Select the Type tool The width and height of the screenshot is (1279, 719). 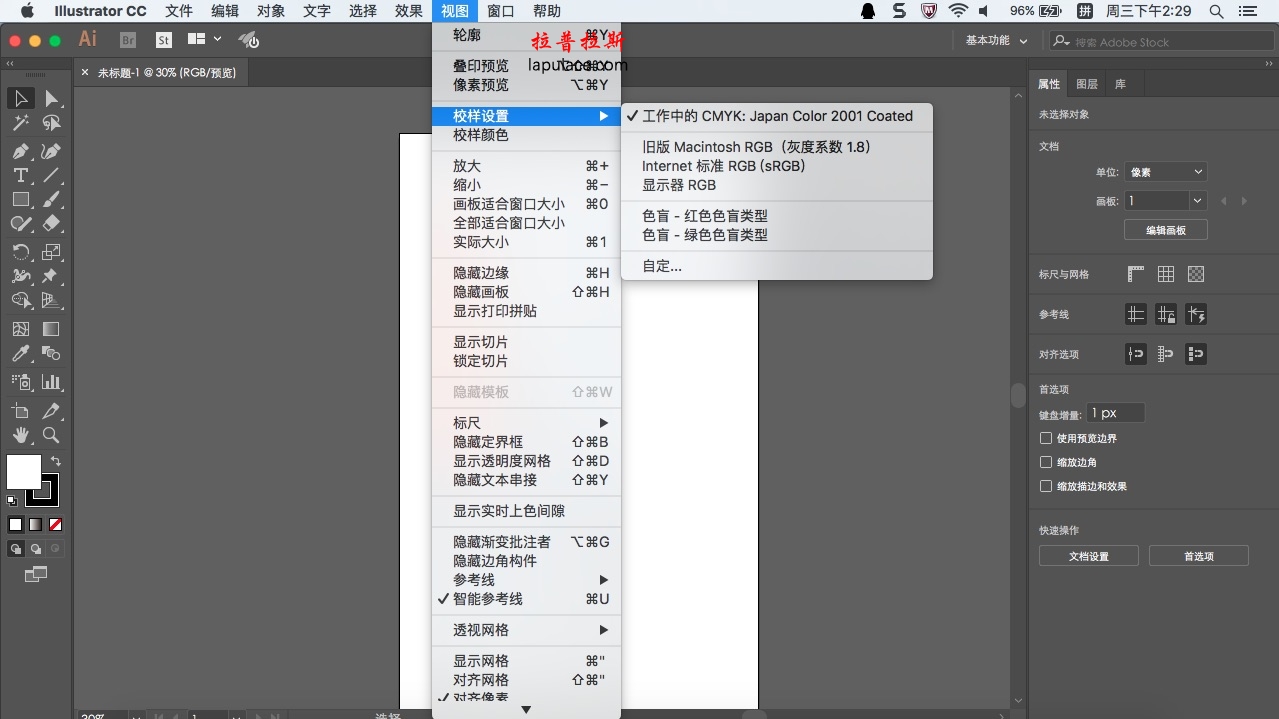click(20, 175)
